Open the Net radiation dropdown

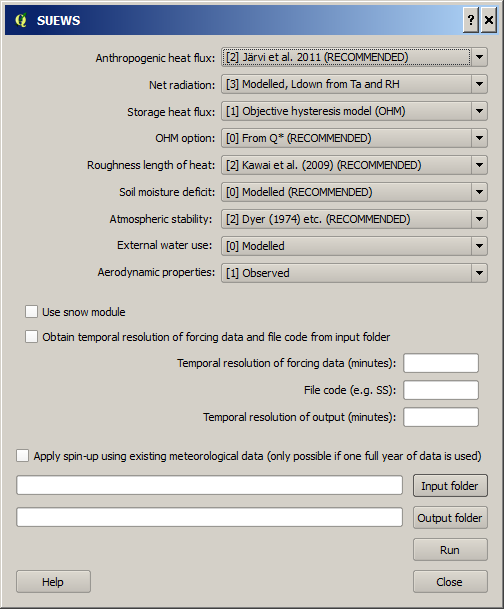(x=354, y=84)
